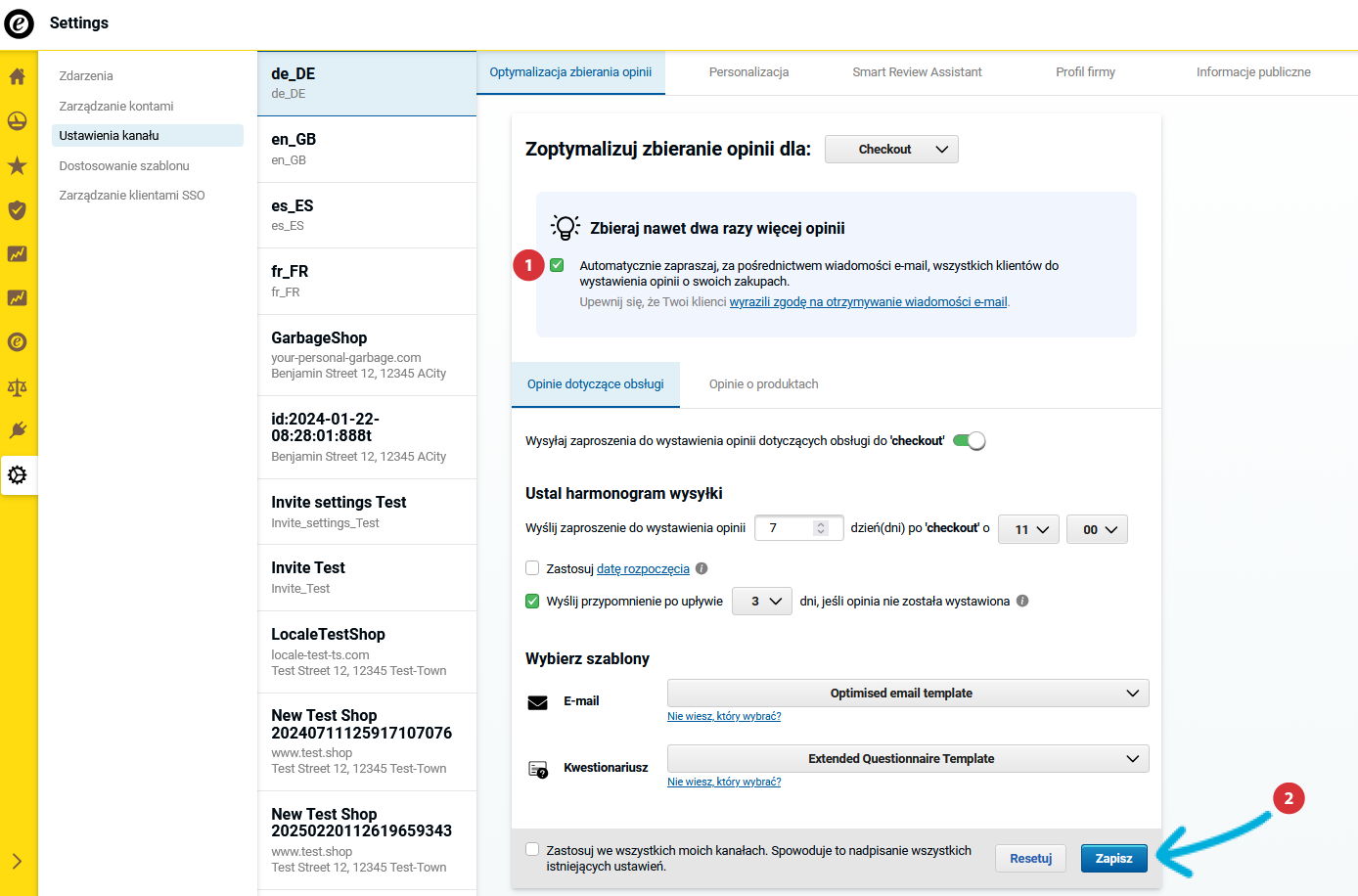
Task: Uncheck the automatic email invitation checkbox
Action: (557, 265)
